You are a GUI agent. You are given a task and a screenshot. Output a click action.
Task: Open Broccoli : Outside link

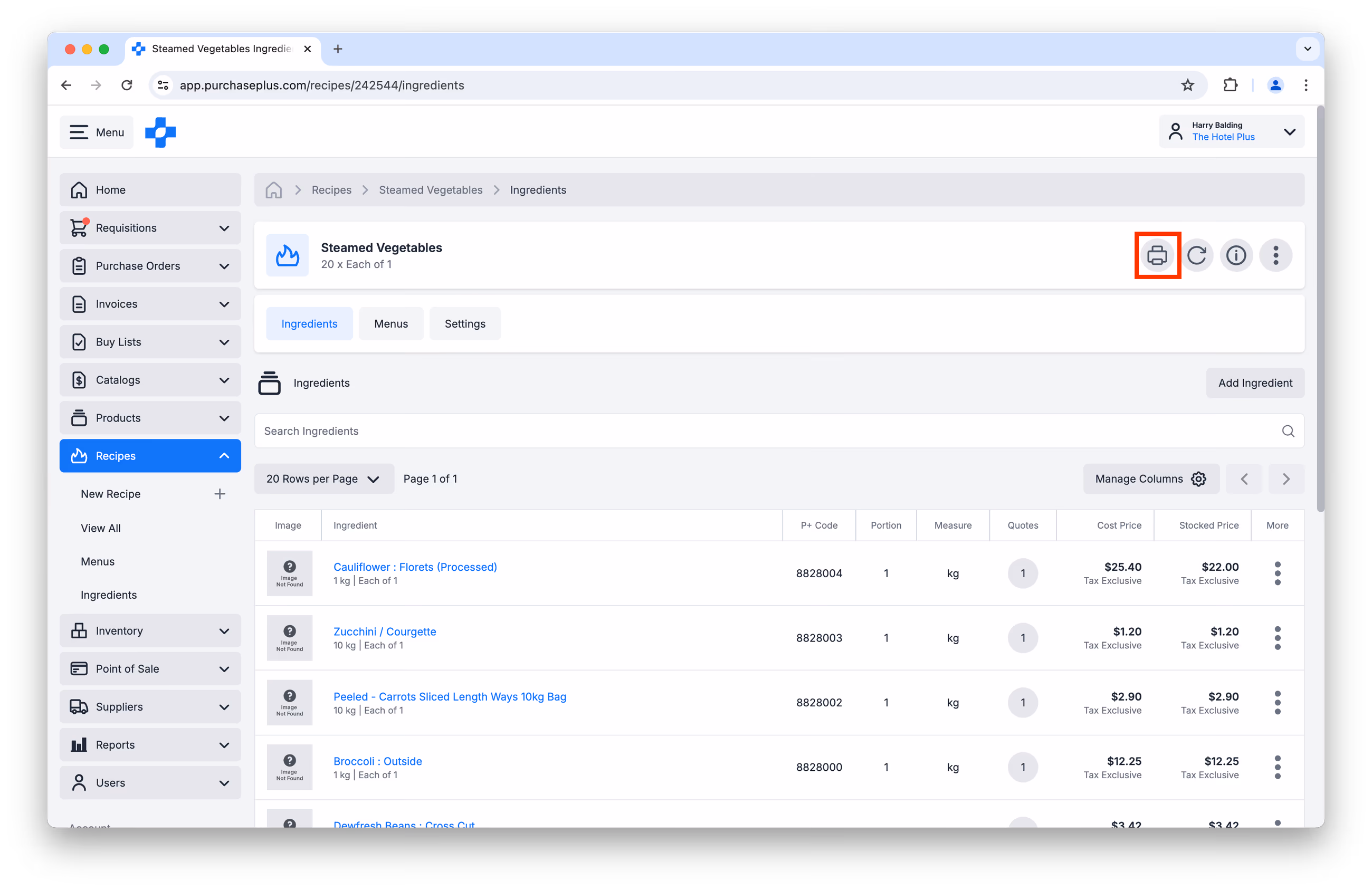pos(378,761)
